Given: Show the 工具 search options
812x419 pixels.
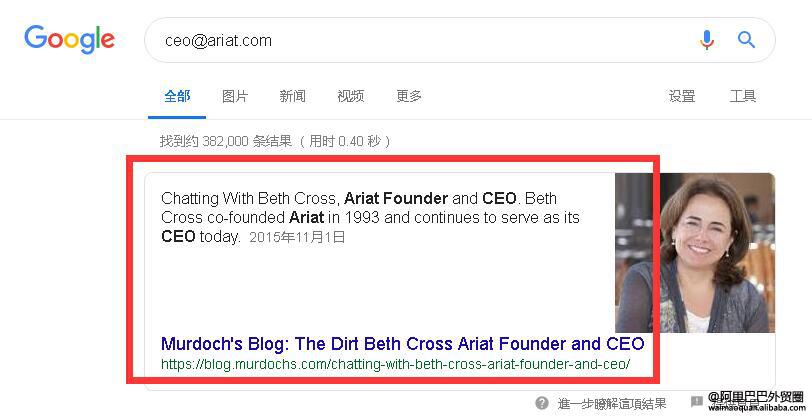Looking at the screenshot, I should tap(743, 96).
